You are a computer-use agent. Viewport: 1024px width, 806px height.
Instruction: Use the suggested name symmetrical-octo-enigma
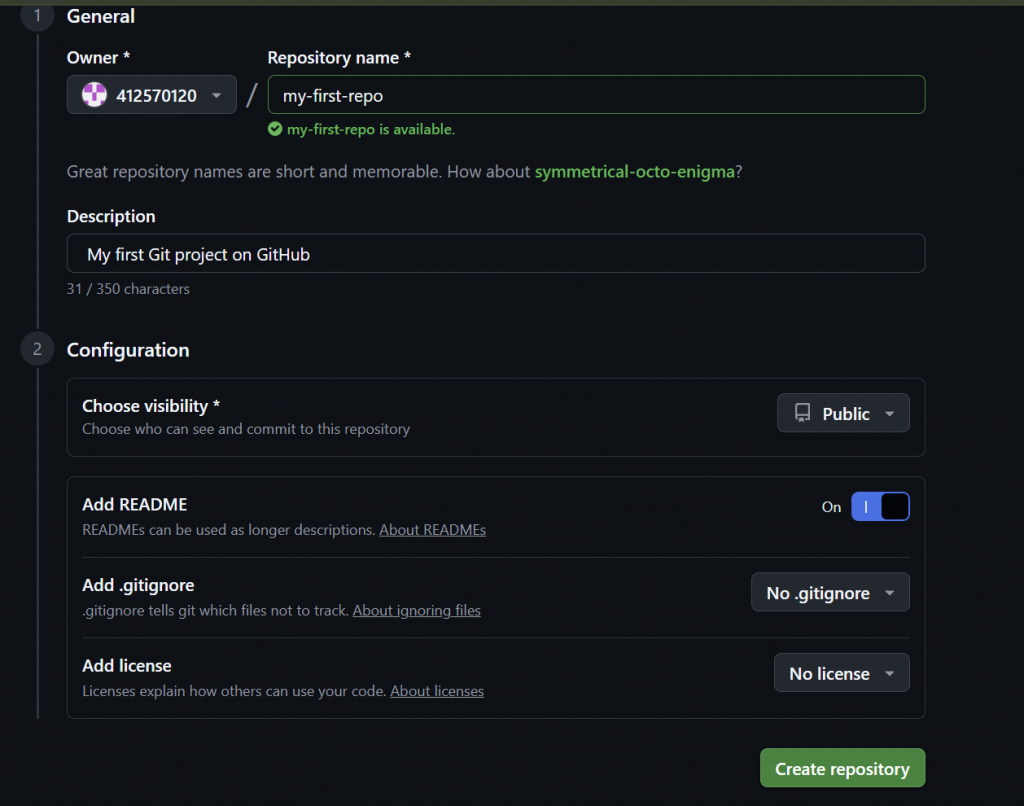[x=634, y=172]
